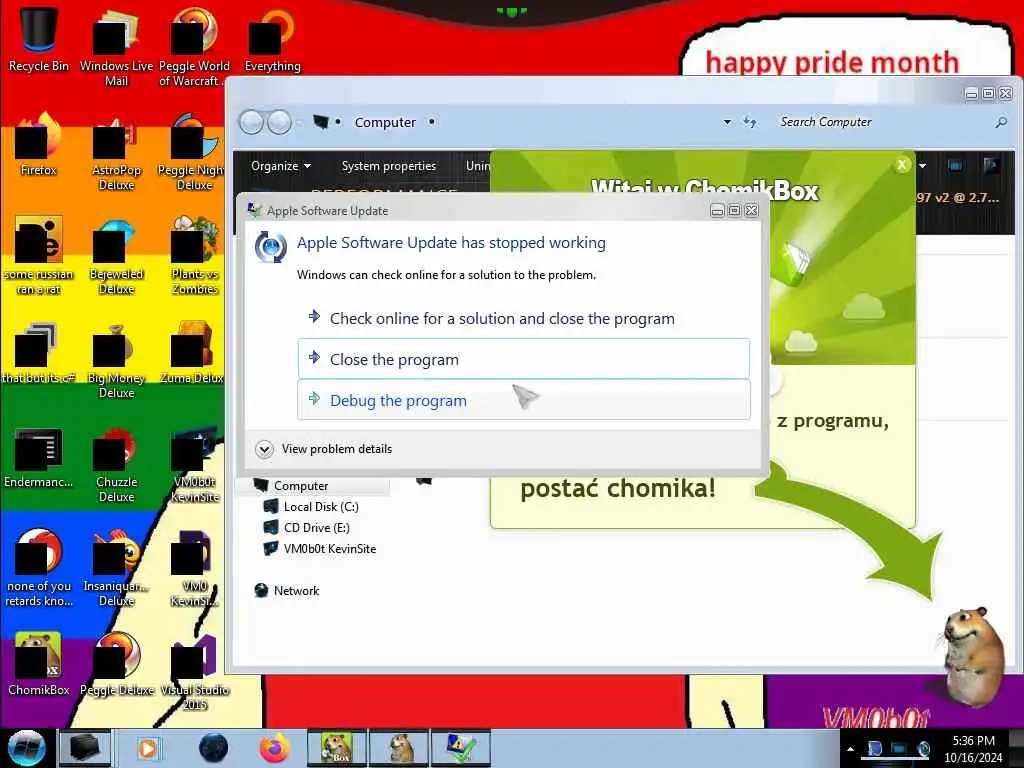Open the Everything desktop icon
Viewport: 1024px width, 768px height.
point(272,38)
